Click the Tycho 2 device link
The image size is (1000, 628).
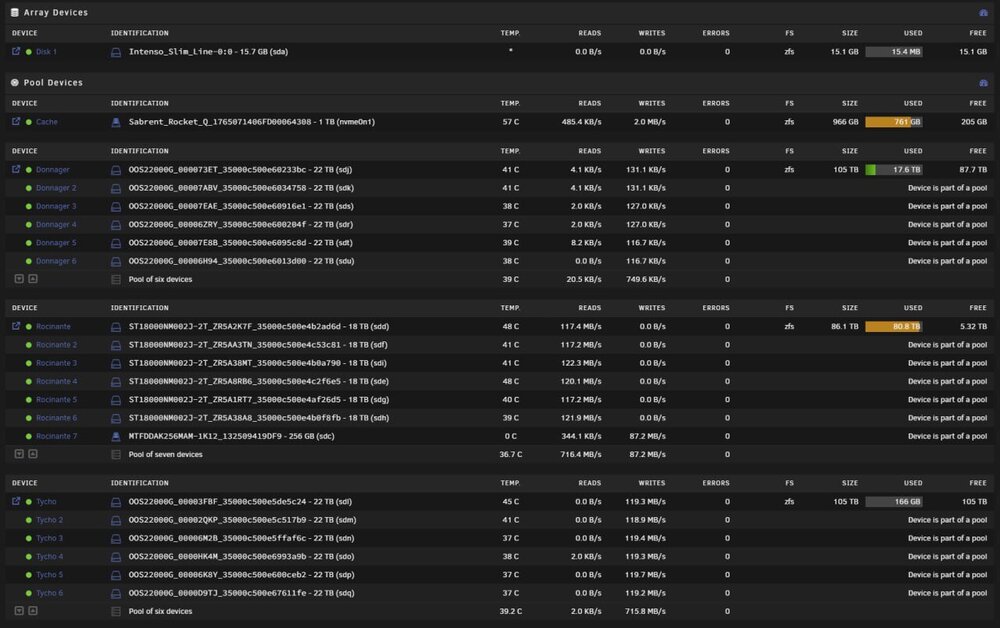click(x=49, y=520)
